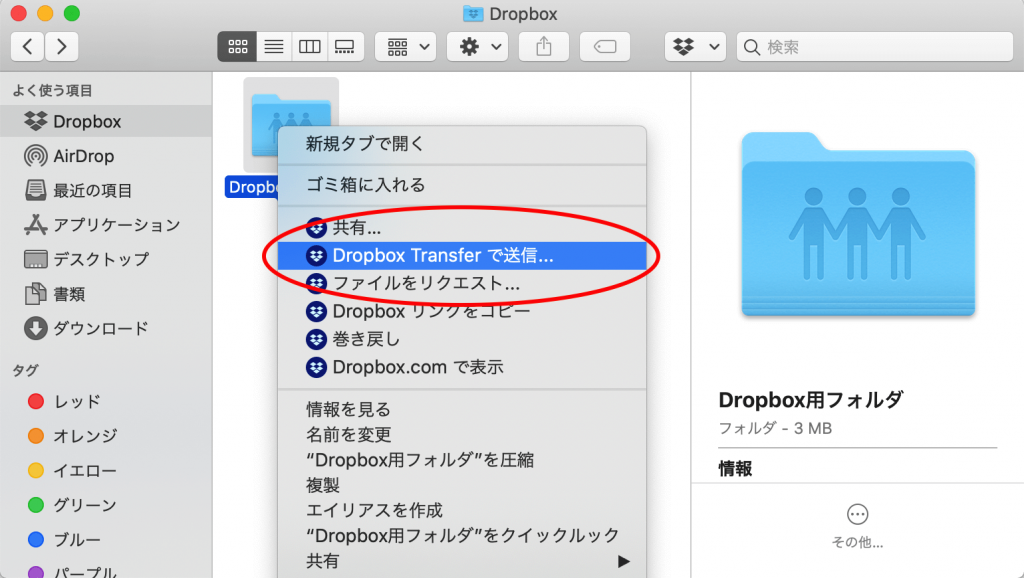The width and height of the screenshot is (1024, 578).
Task: Switch to list view in toolbar
Action: [x=274, y=46]
